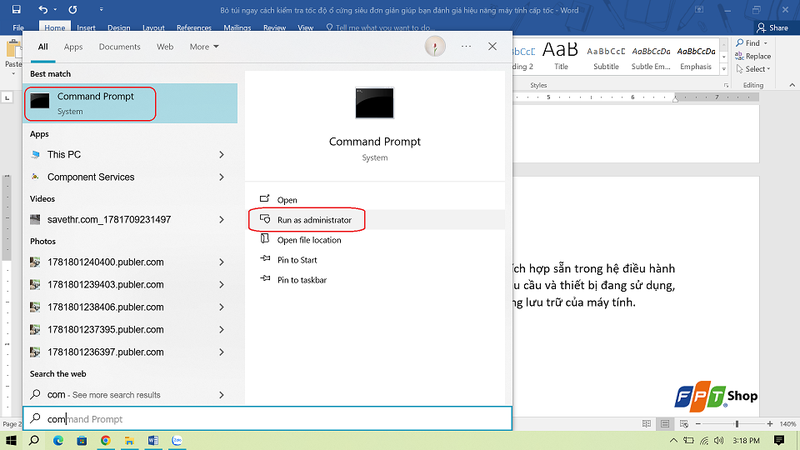Click the Redo icon in Word toolbar
Viewport: 800px width, 450px height.
(x=73, y=9)
